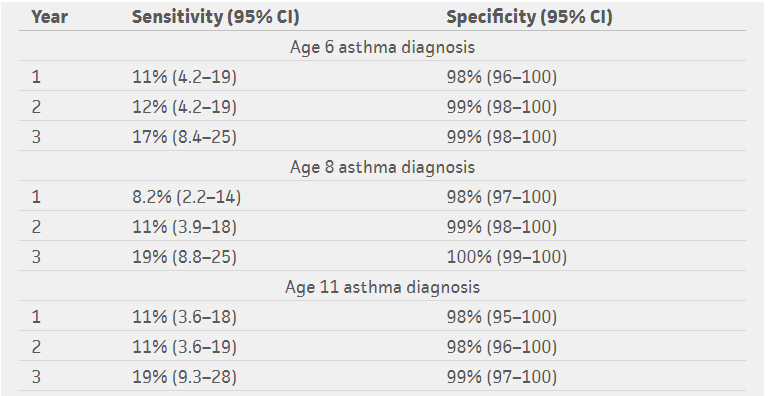Screen dimensions: 770x396
Task: Click specificity 98% (97–100) cell
Action: click(502, 197)
